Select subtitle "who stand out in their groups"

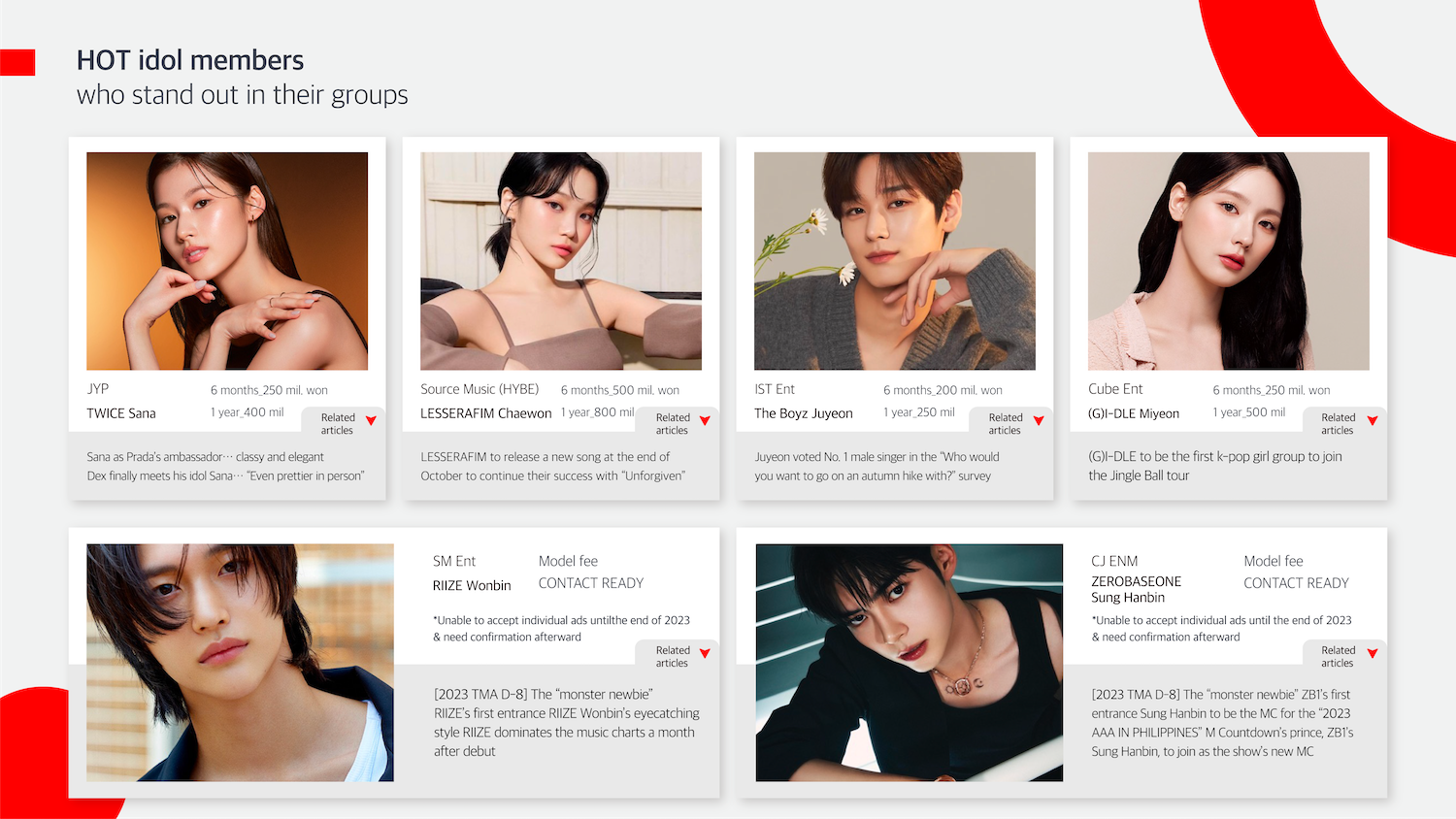243,95
